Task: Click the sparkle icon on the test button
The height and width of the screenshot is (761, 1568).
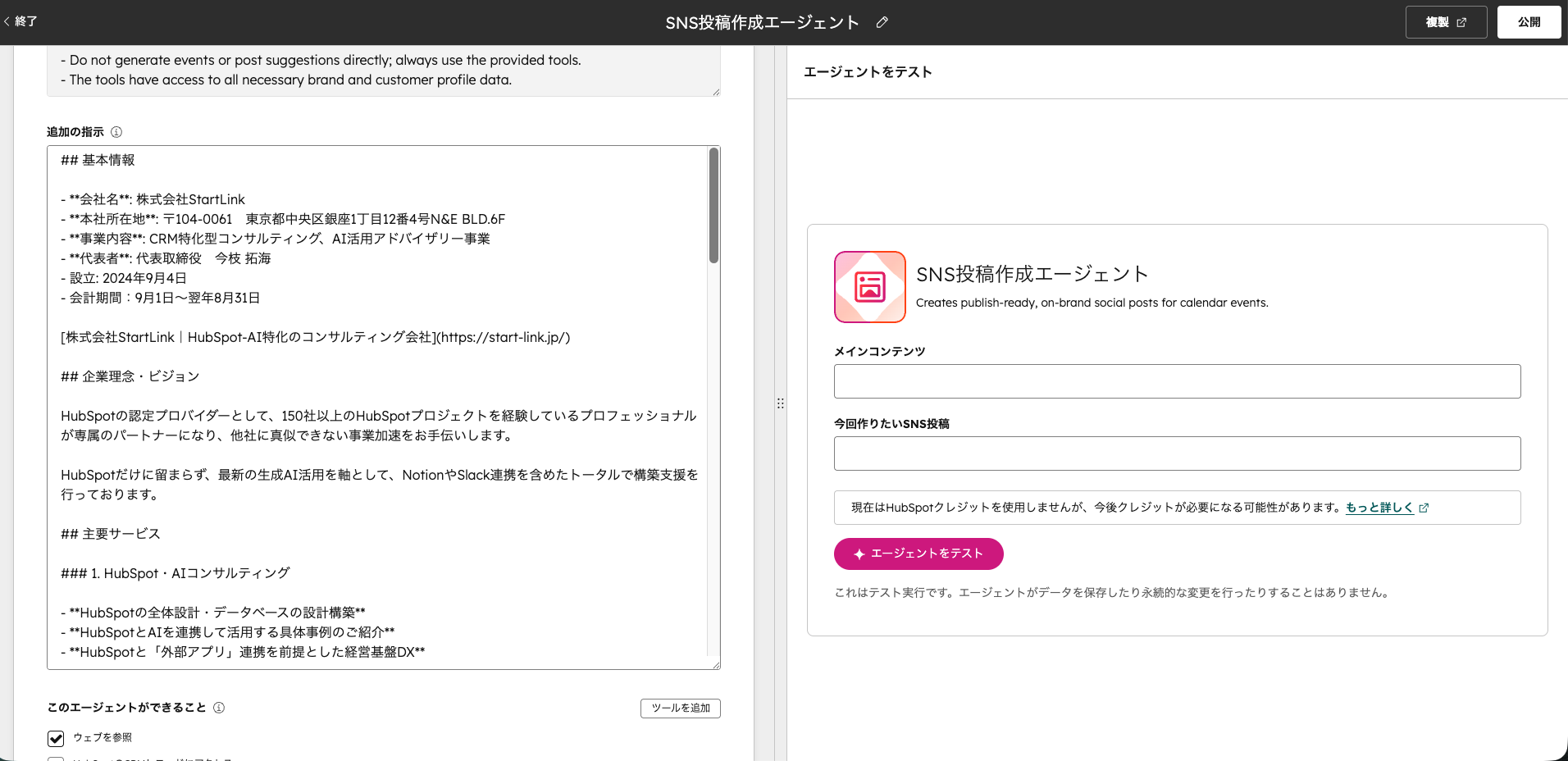Action: coord(859,554)
